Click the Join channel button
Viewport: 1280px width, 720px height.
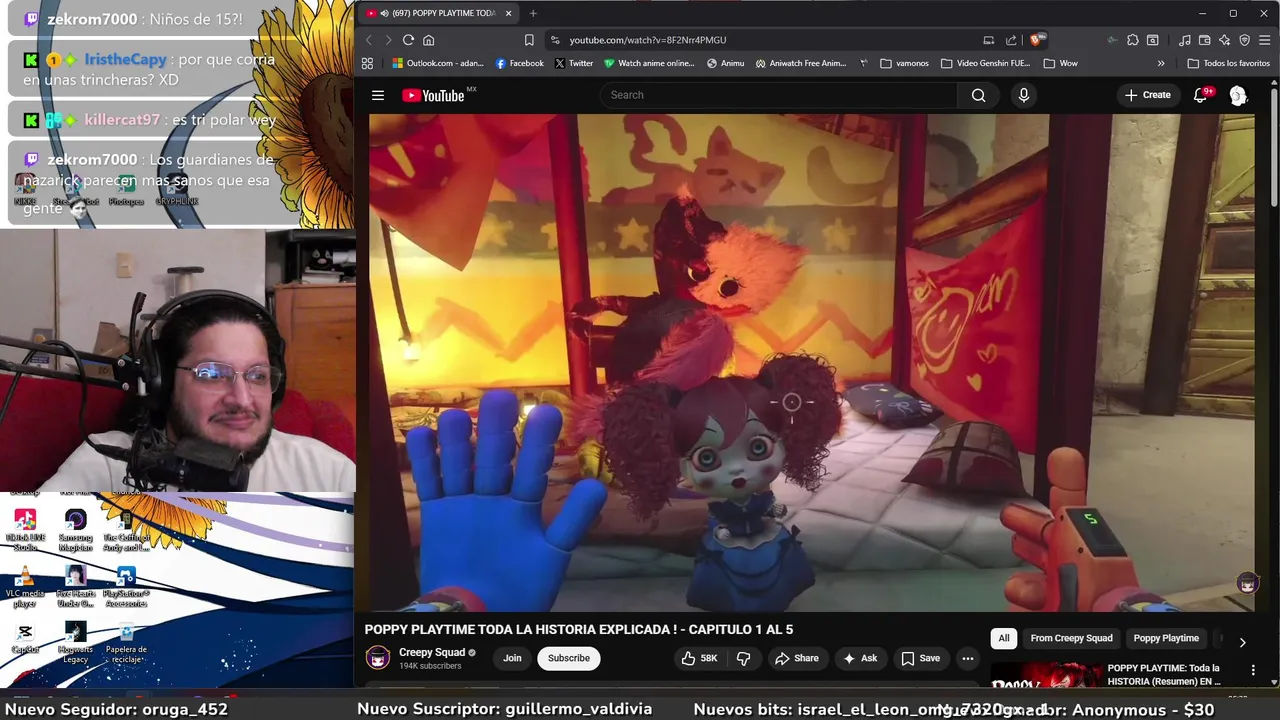click(512, 658)
